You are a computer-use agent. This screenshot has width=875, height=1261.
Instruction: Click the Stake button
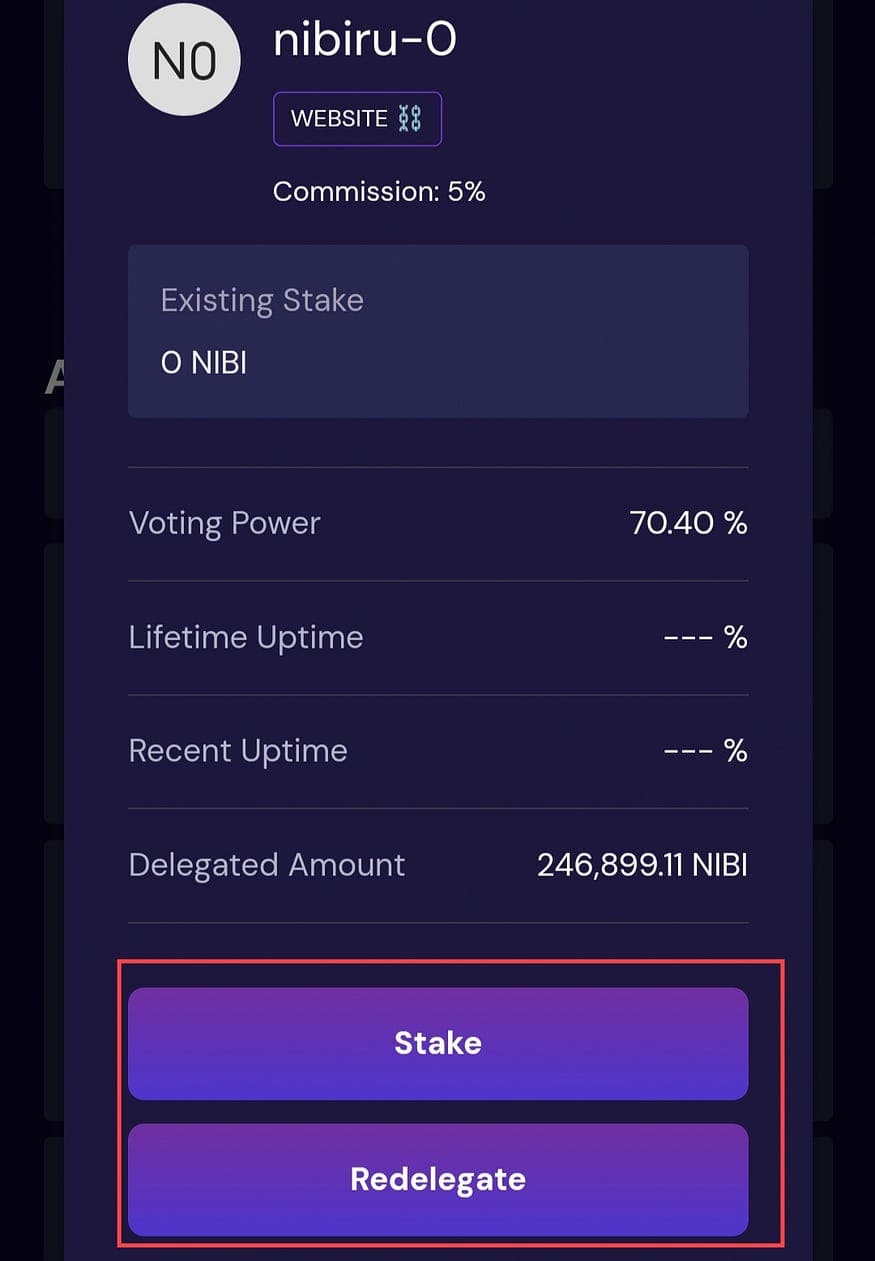(x=438, y=1043)
